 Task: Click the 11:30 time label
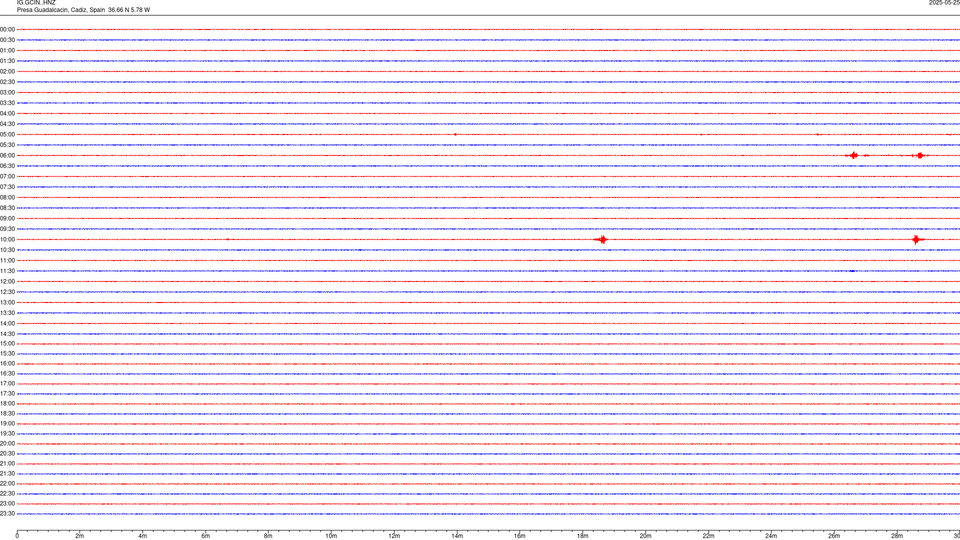pos(7,271)
